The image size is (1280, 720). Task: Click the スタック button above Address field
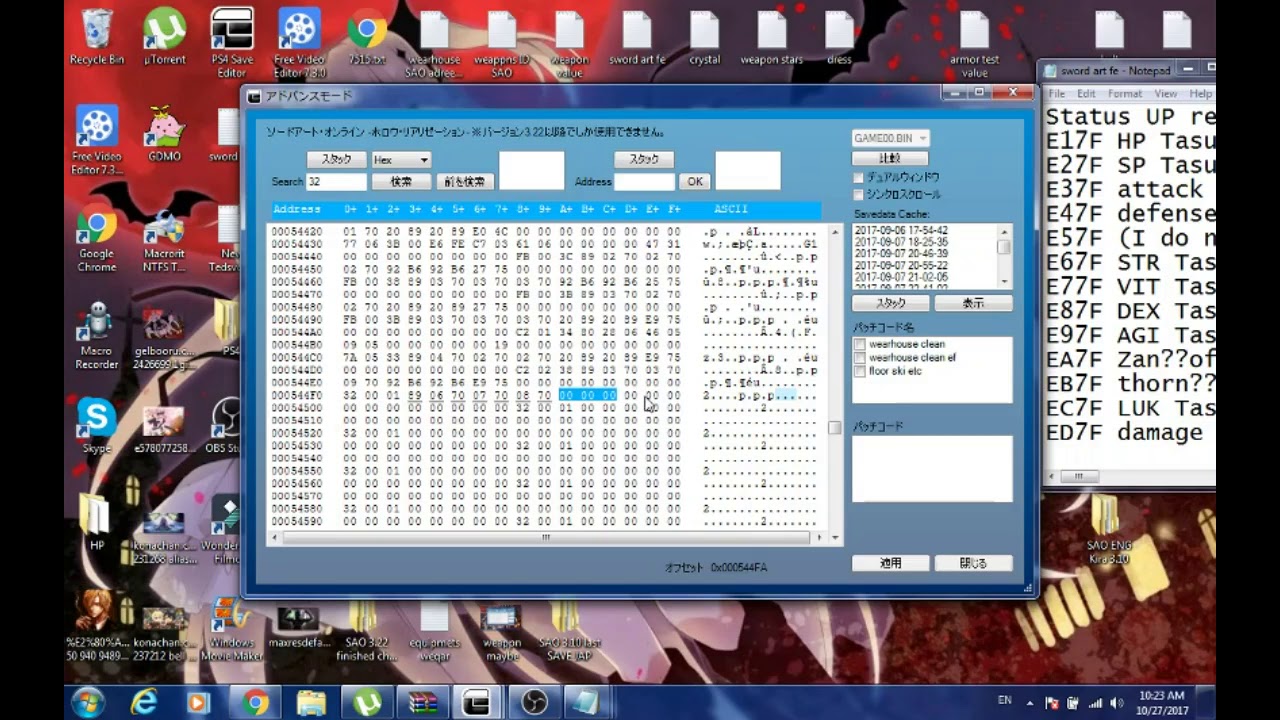pos(644,160)
